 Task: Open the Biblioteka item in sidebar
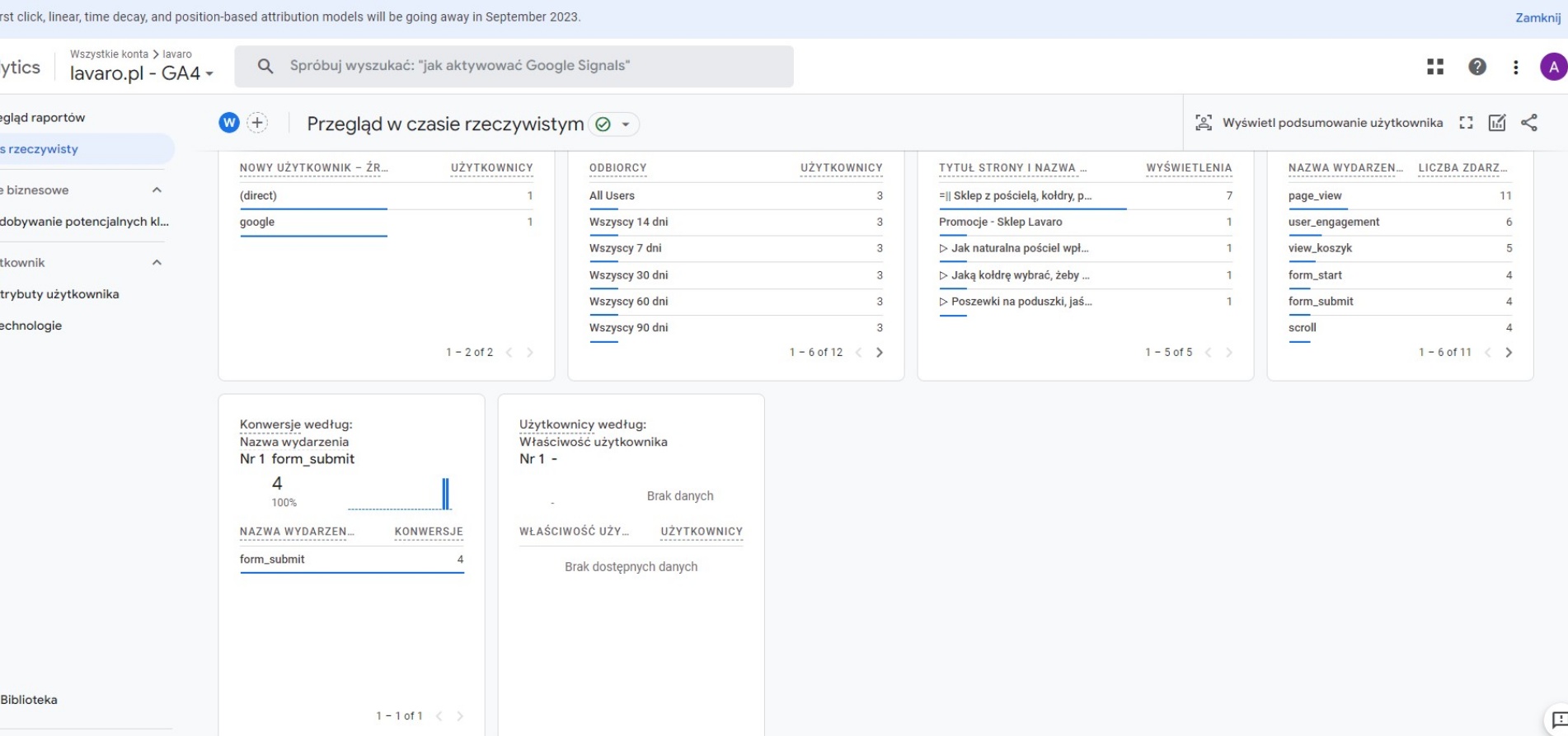point(29,700)
